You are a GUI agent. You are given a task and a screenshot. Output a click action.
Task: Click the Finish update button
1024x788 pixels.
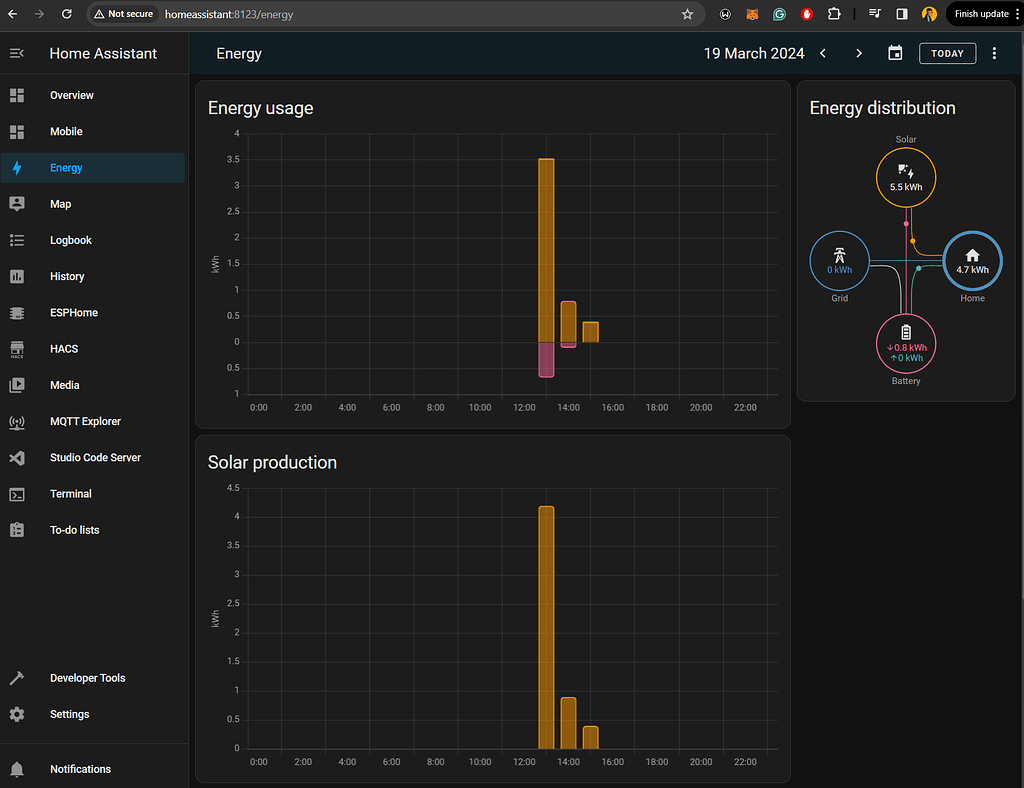[x=981, y=14]
